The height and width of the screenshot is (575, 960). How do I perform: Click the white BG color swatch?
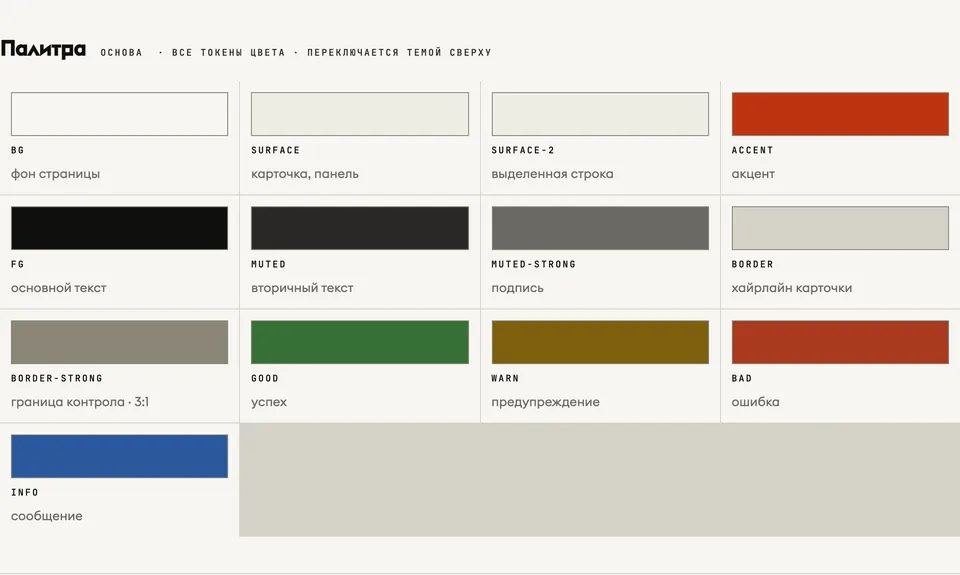tap(119, 114)
